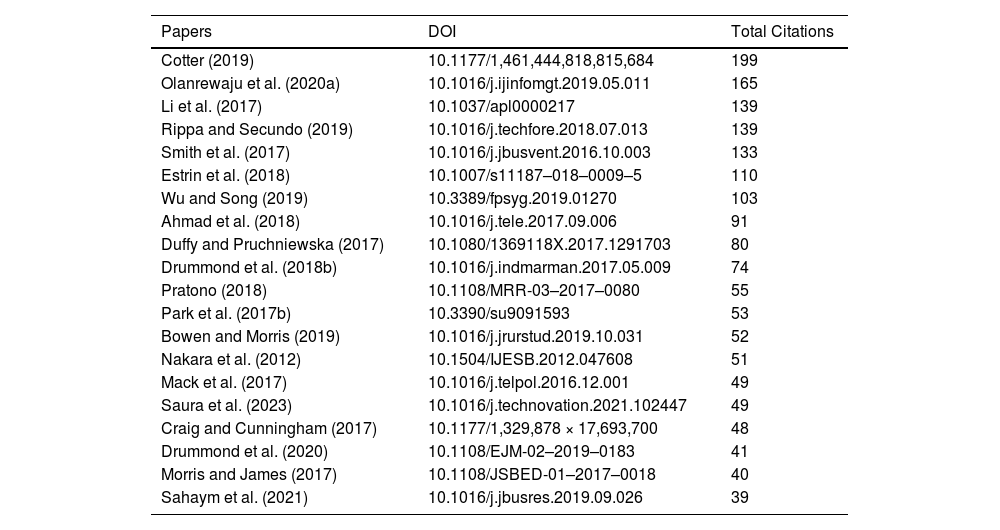Click Bowen and Morris (2019) citation

pos(250,336)
